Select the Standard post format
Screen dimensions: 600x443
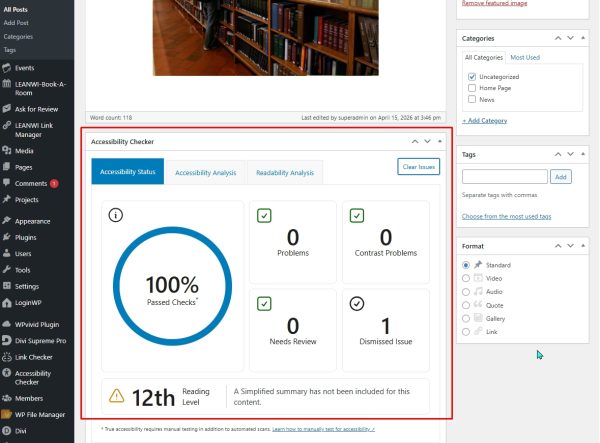pyautogui.click(x=466, y=265)
